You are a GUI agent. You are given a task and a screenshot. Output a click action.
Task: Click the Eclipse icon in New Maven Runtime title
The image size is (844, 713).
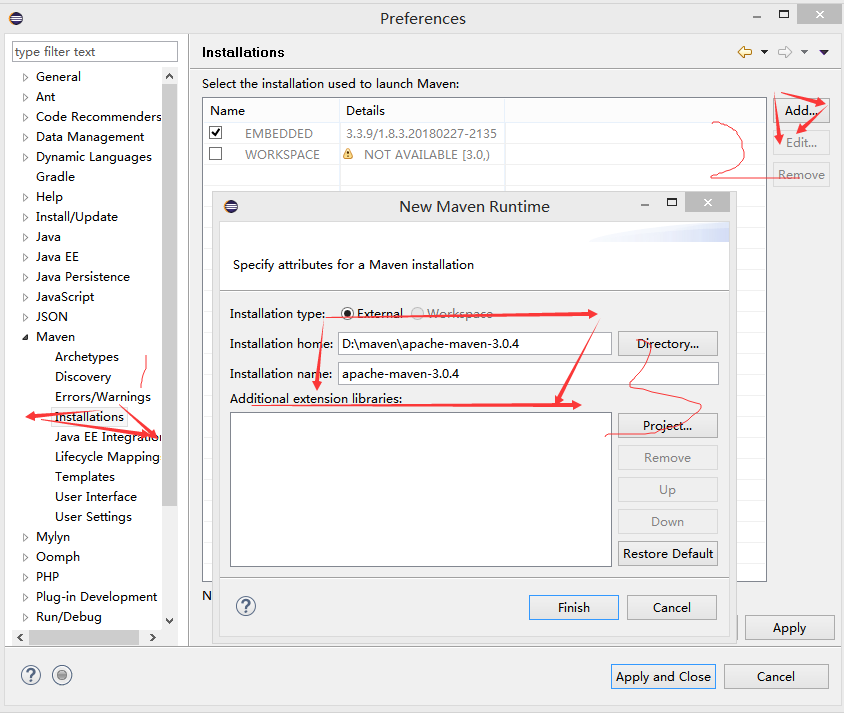pyautogui.click(x=231, y=206)
